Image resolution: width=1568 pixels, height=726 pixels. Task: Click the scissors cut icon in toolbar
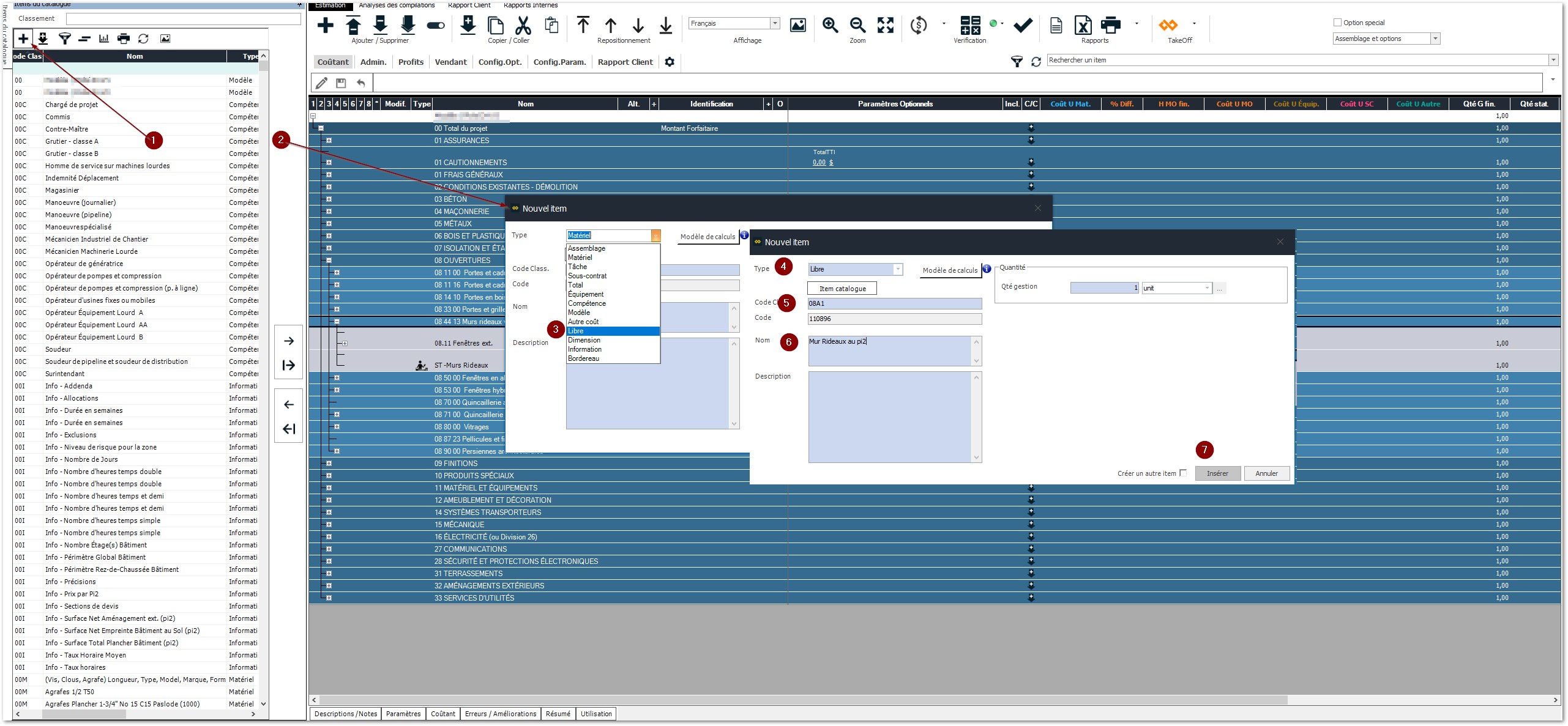pyautogui.click(x=522, y=25)
